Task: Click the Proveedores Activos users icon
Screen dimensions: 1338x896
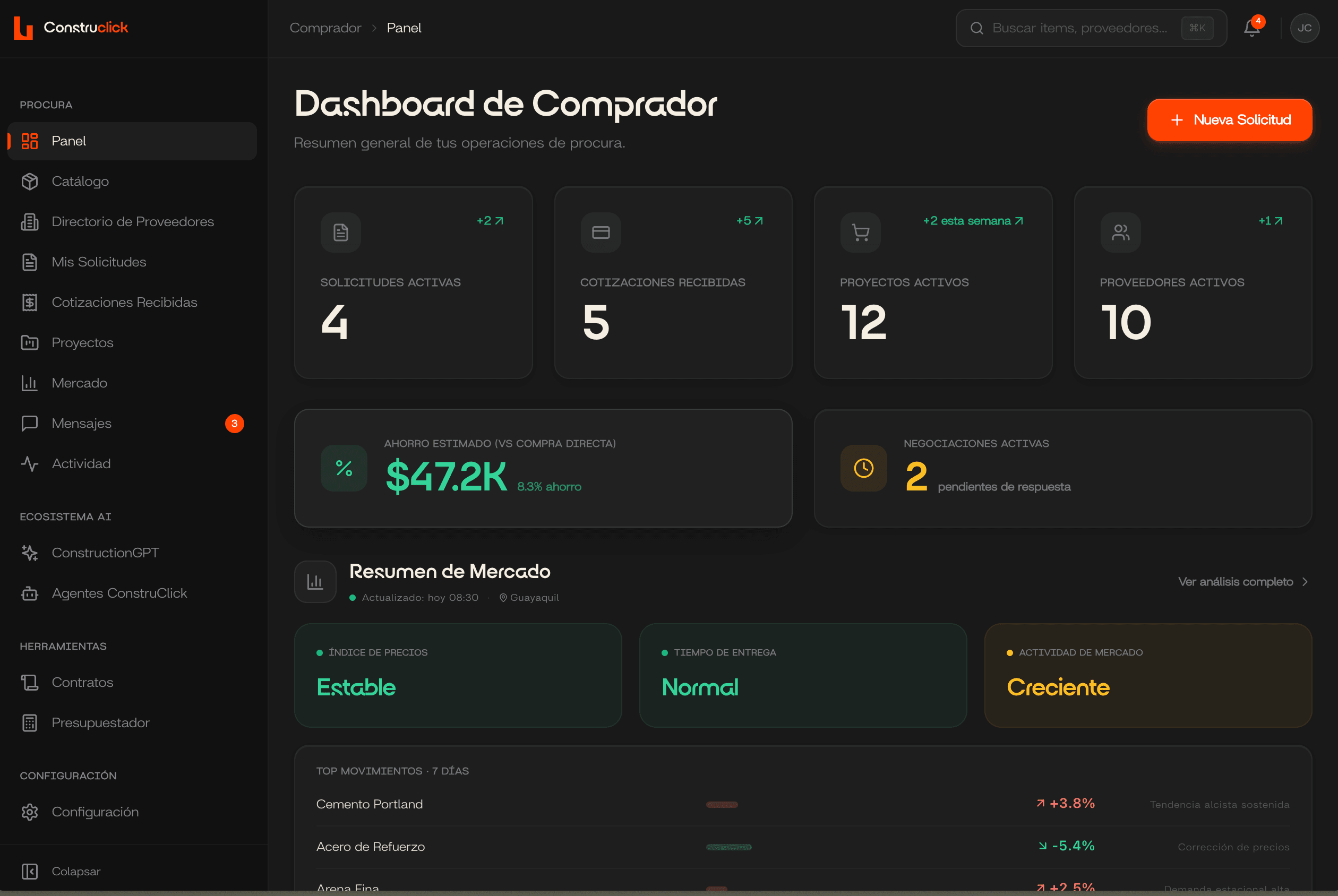Action: click(1120, 232)
